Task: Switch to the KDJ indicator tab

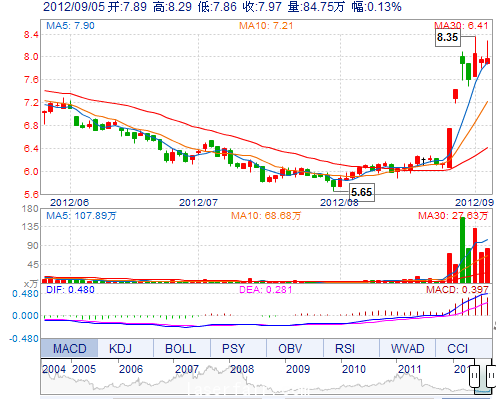Action: coord(121,348)
